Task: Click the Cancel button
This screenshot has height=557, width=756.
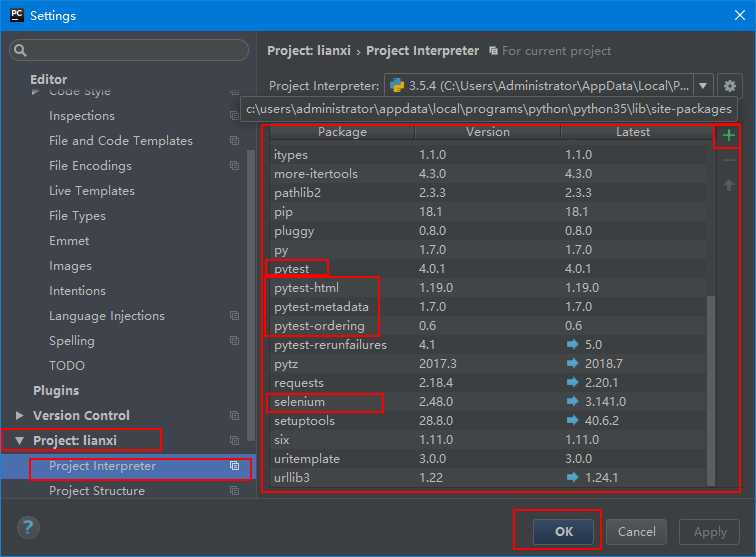Action: point(636,531)
